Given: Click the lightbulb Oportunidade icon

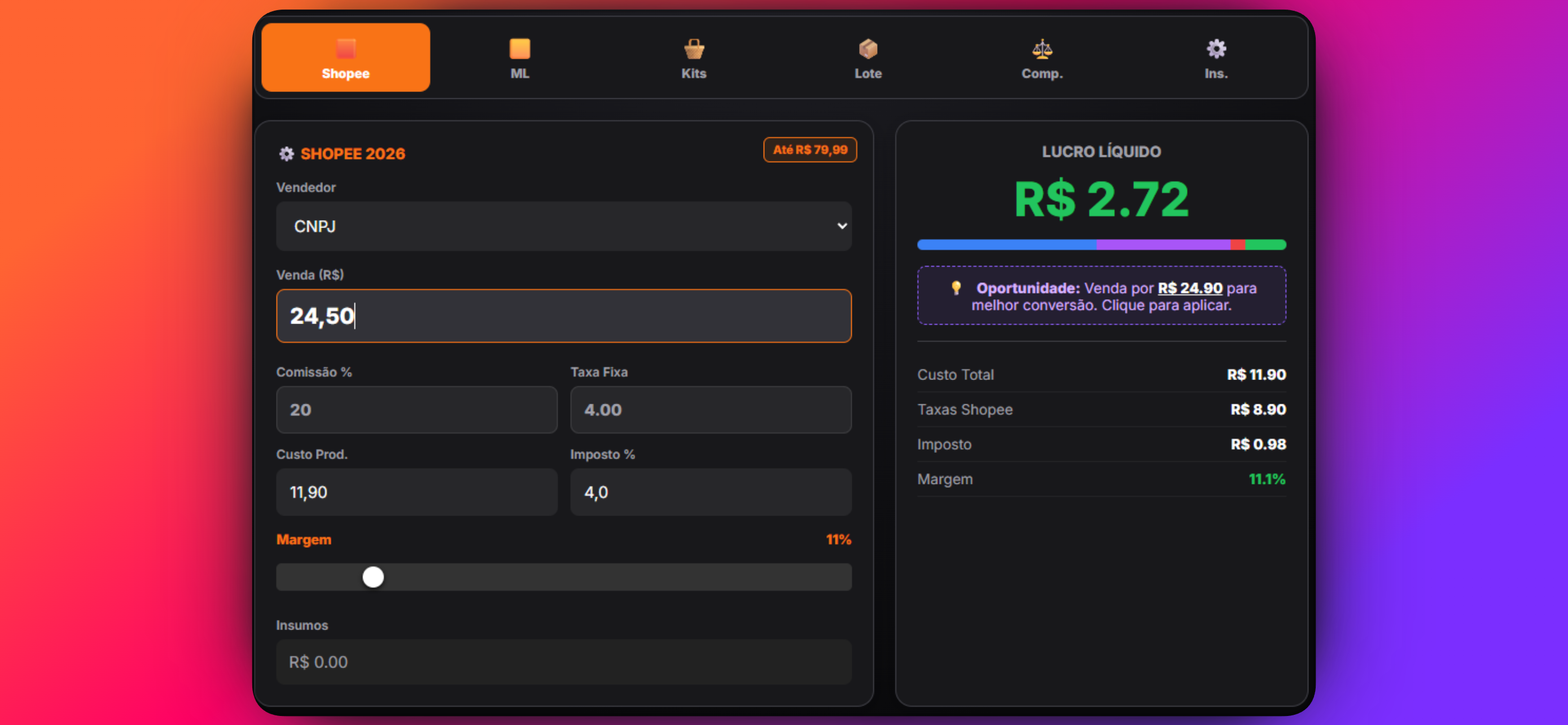Looking at the screenshot, I should (956, 287).
